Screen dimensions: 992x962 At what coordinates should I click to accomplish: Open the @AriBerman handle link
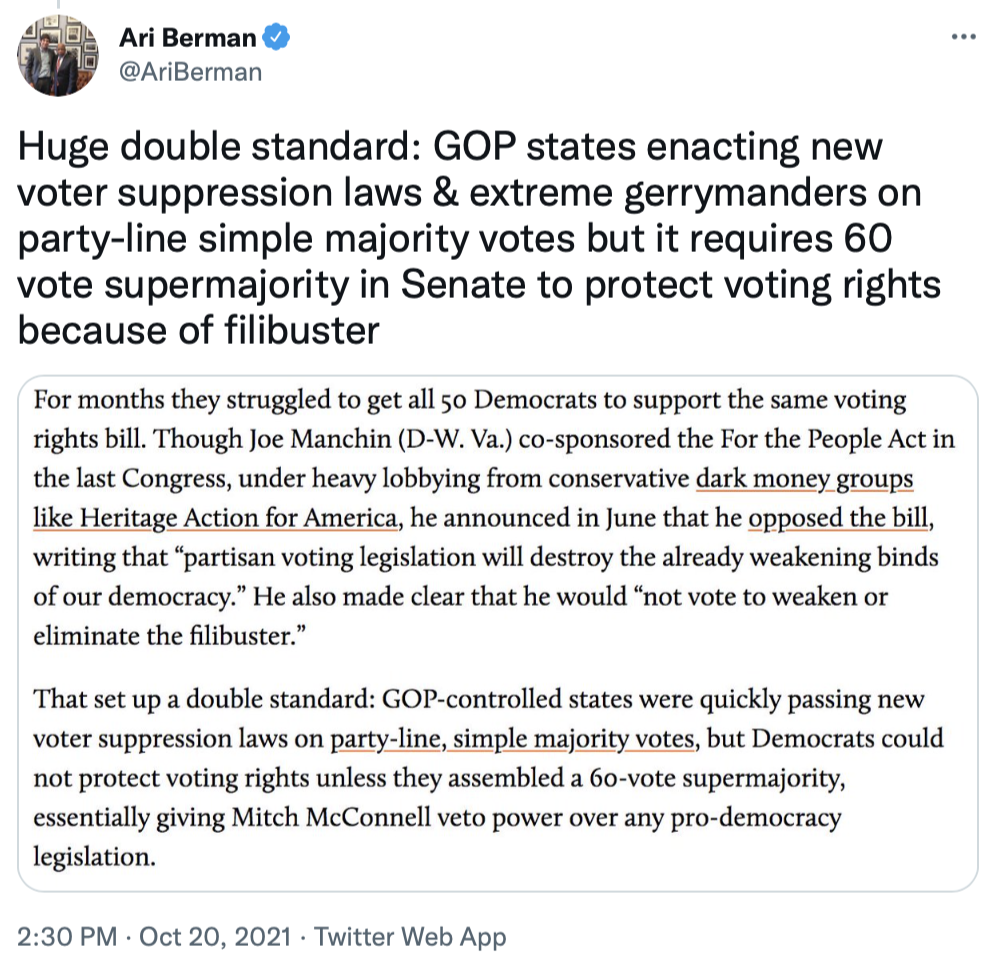tap(190, 71)
